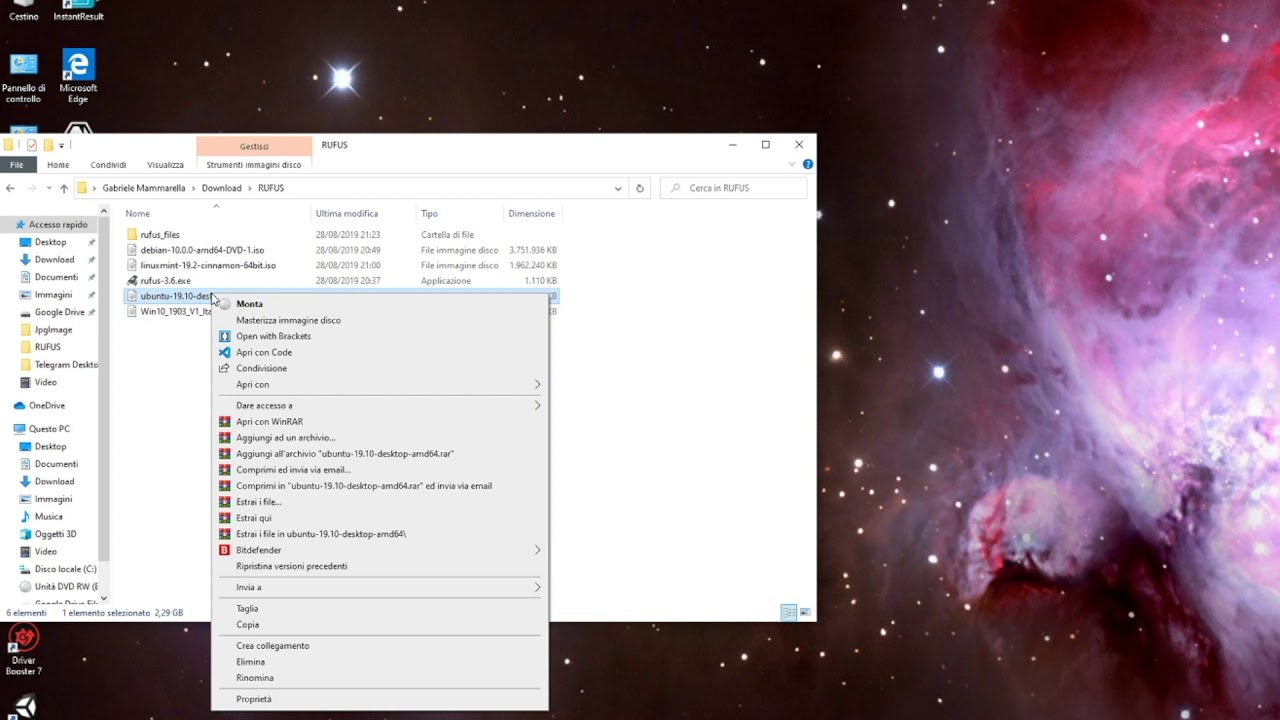Open OneDrive in the navigation pane
The image size is (1280, 720).
click(47, 405)
